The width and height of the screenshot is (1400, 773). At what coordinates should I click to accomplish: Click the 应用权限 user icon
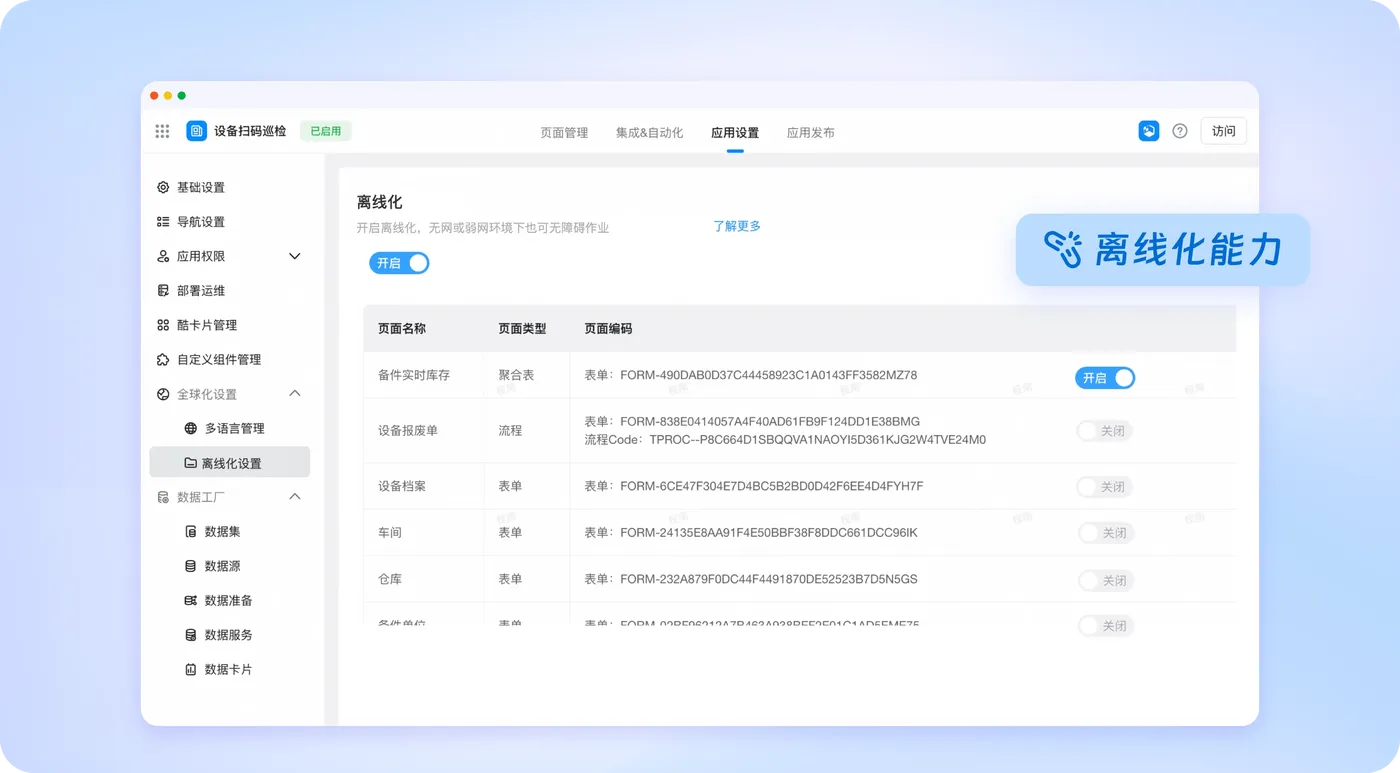(163, 256)
